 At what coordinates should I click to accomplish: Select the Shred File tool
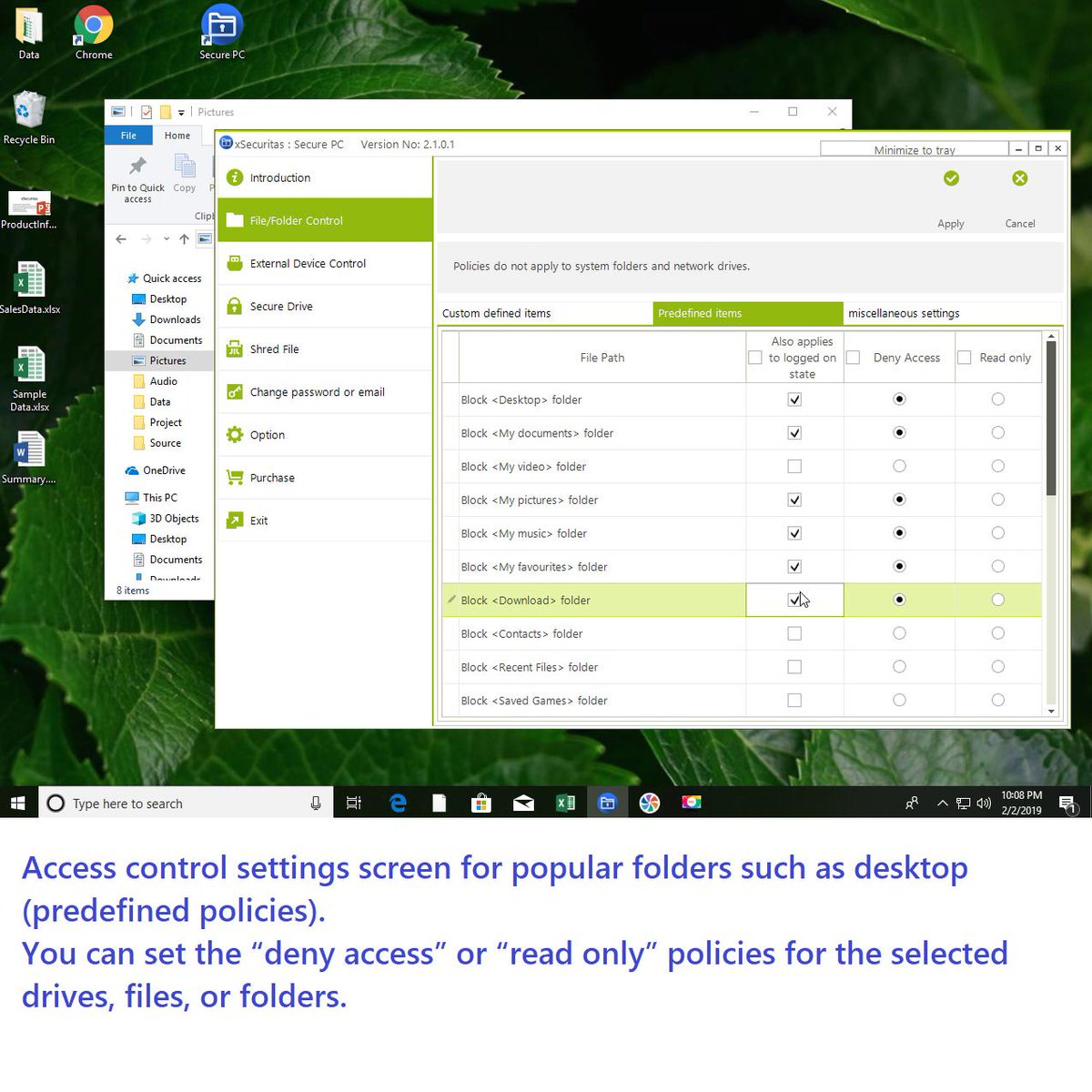274,349
